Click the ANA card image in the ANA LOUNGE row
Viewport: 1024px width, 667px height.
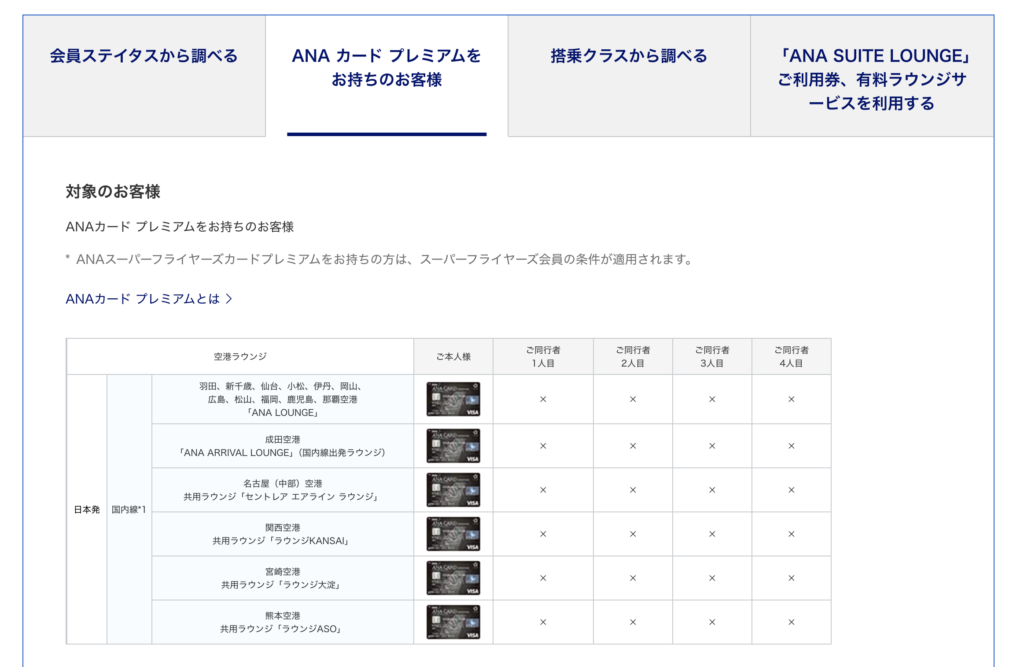453,399
